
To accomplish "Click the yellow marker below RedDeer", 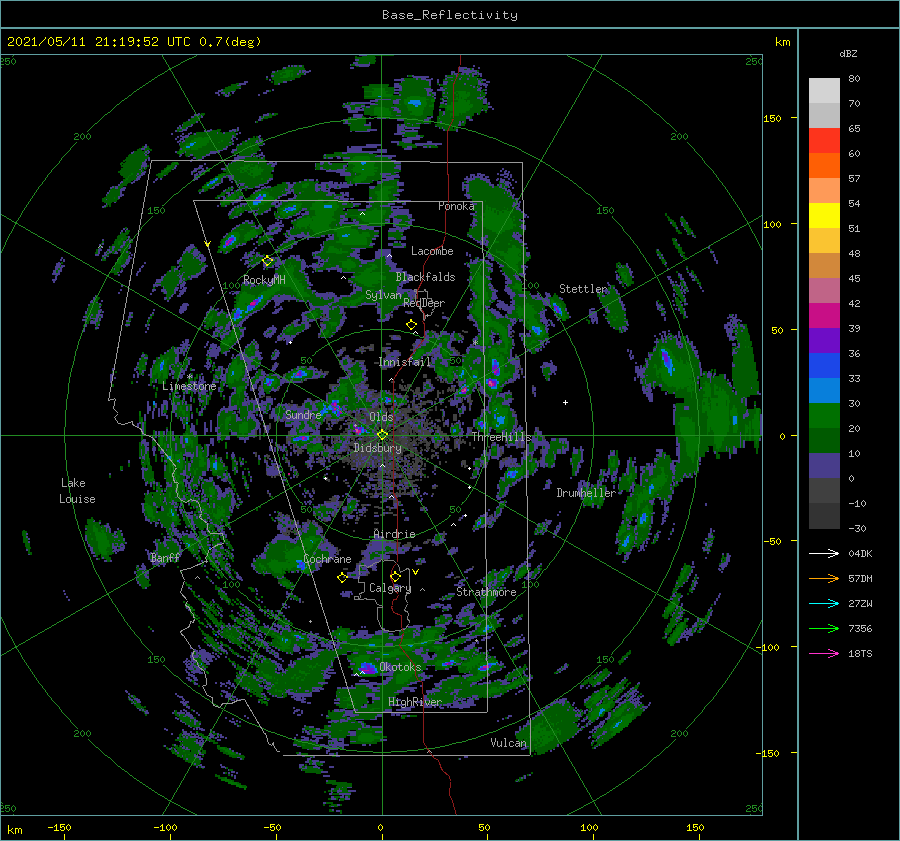I will (x=411, y=325).
